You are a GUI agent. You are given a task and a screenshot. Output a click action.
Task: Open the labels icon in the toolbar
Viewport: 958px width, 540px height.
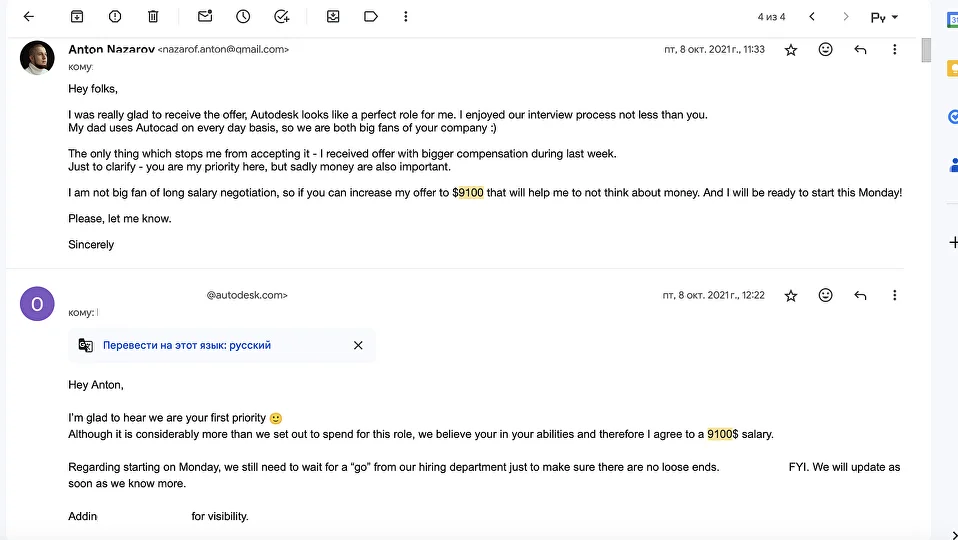(x=371, y=16)
